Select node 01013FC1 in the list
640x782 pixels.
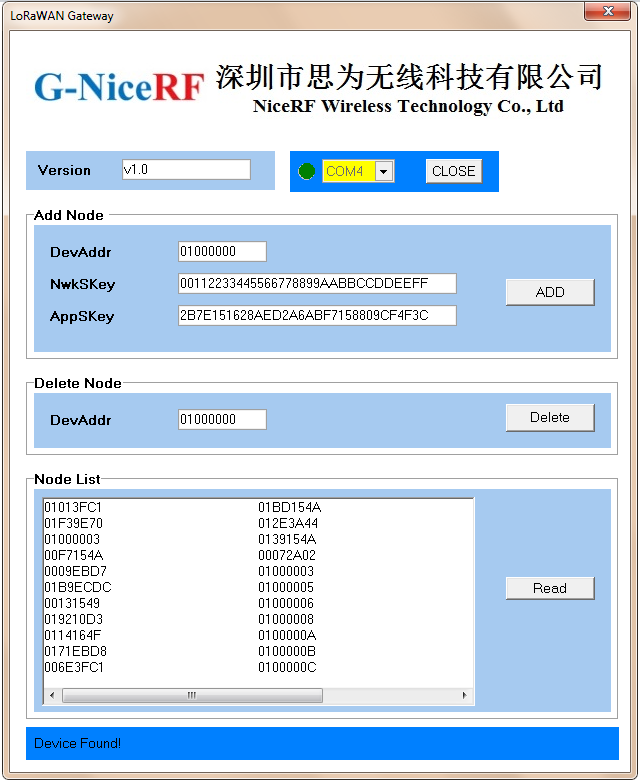73,507
